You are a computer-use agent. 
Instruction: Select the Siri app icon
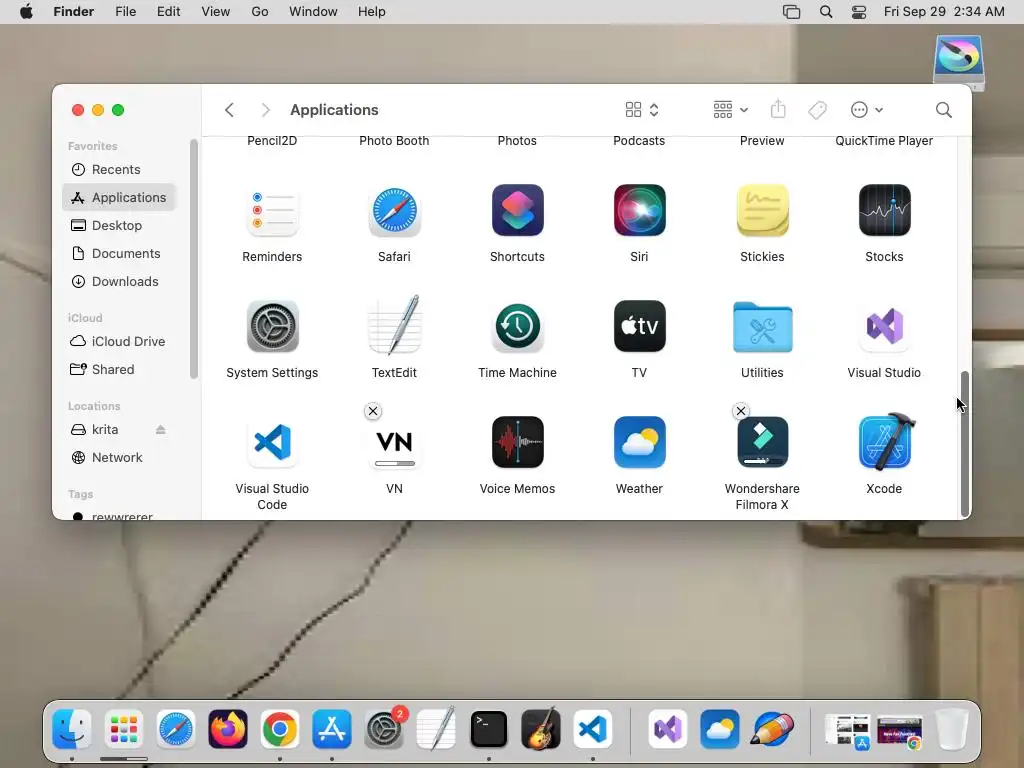(x=639, y=210)
